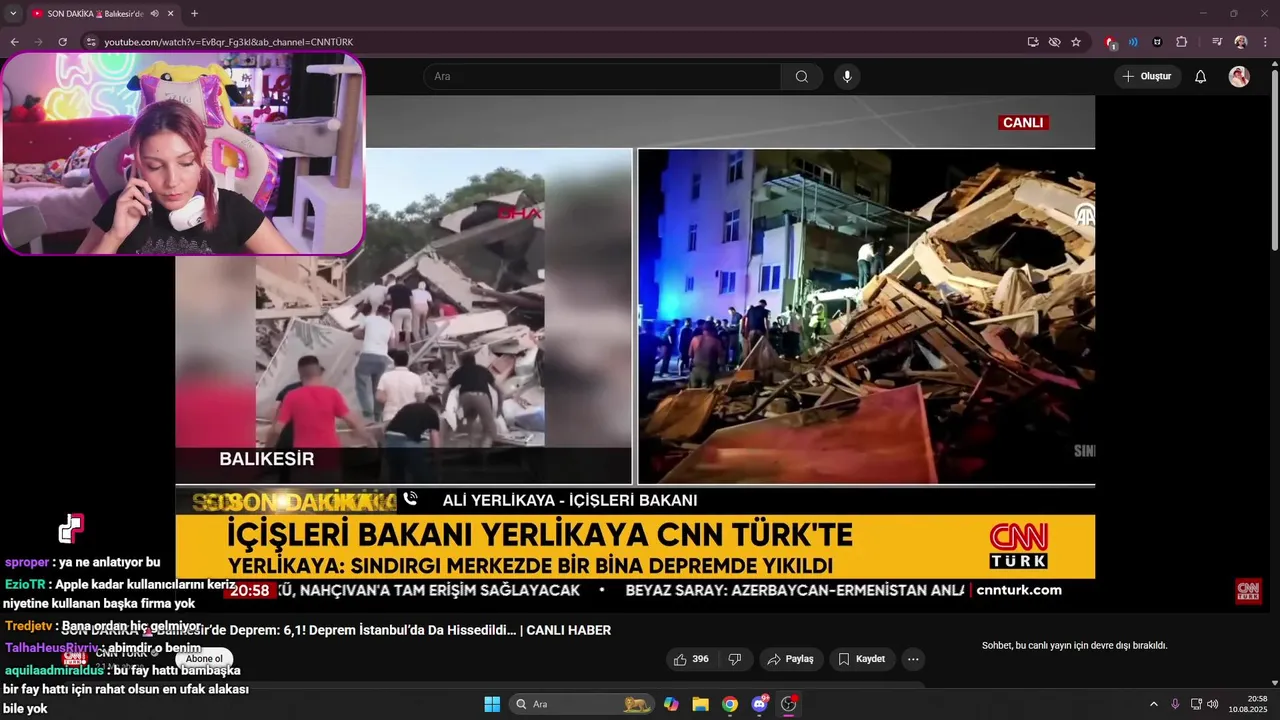This screenshot has width=1280, height=720.
Task: Close the SON DAKİKA YouTube tab
Action: [x=171, y=13]
